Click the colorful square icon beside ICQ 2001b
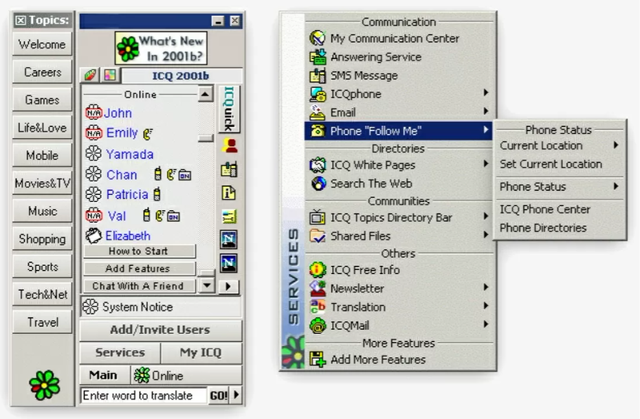 pos(110,75)
